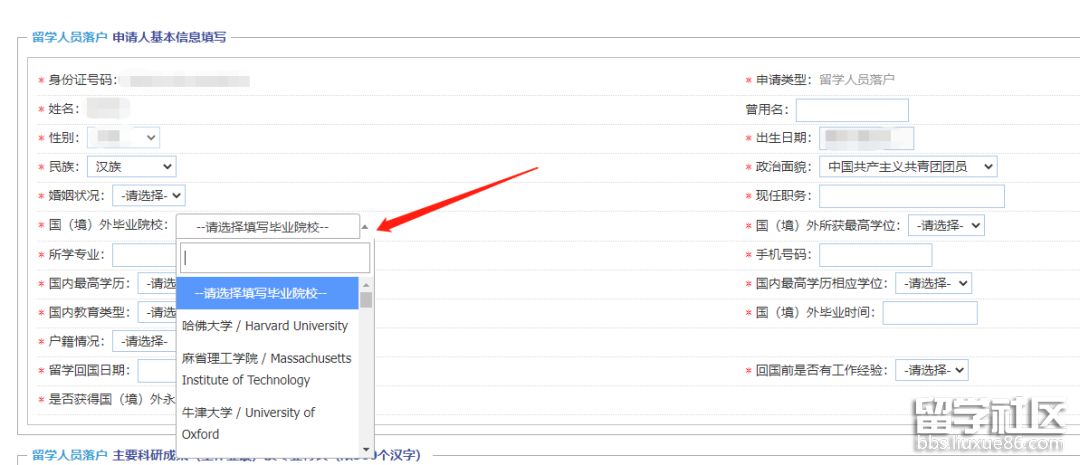Open the 政治面貌 political status dropdown
Viewport: 1080px width, 465px height.
(x=908, y=167)
